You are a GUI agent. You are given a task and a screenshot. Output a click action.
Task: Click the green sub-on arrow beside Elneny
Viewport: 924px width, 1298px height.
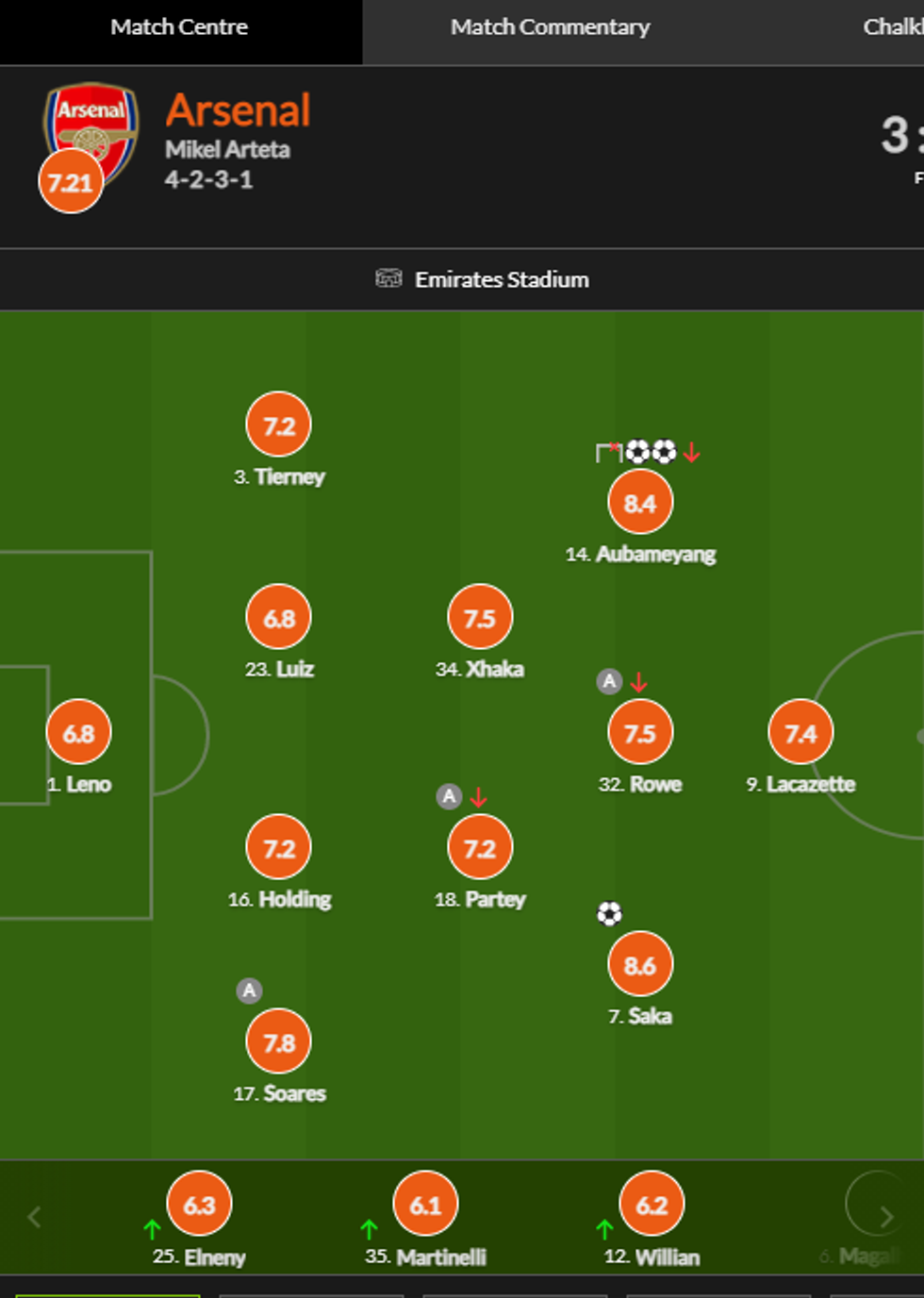pos(152,1228)
